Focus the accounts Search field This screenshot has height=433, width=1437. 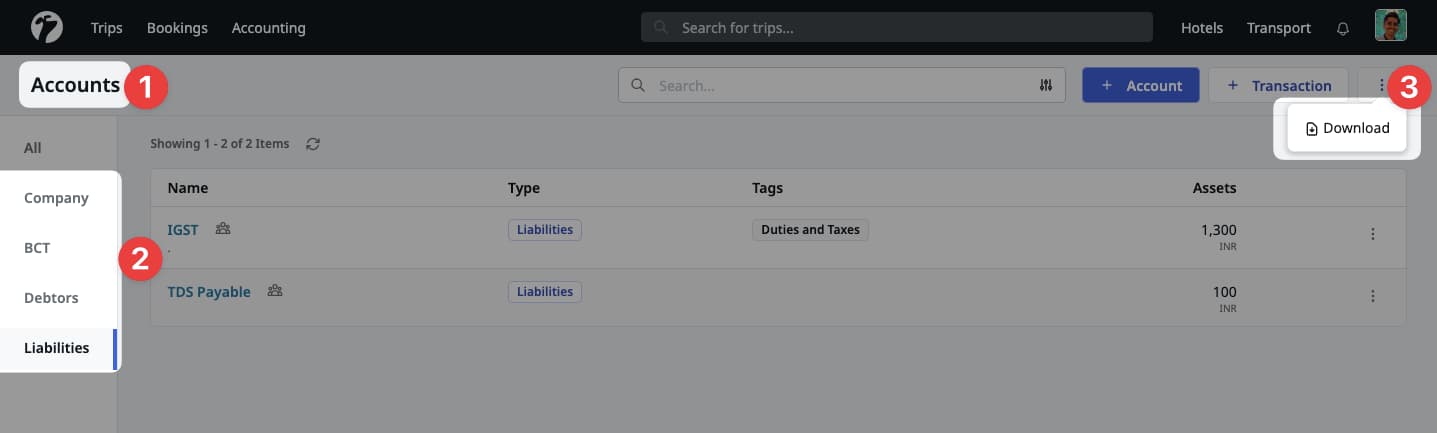coord(840,86)
